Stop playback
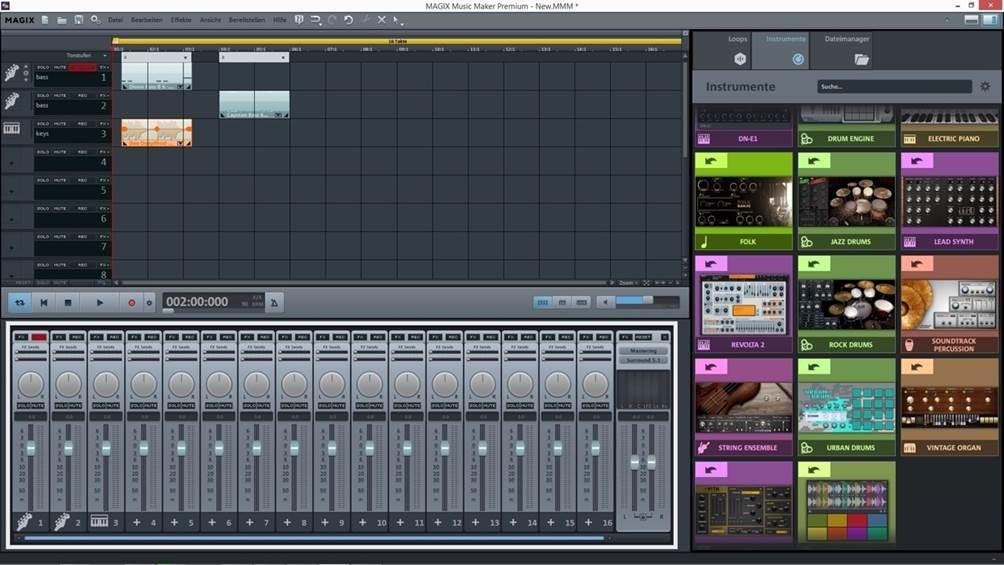The height and width of the screenshot is (565, 1004). coord(68,302)
